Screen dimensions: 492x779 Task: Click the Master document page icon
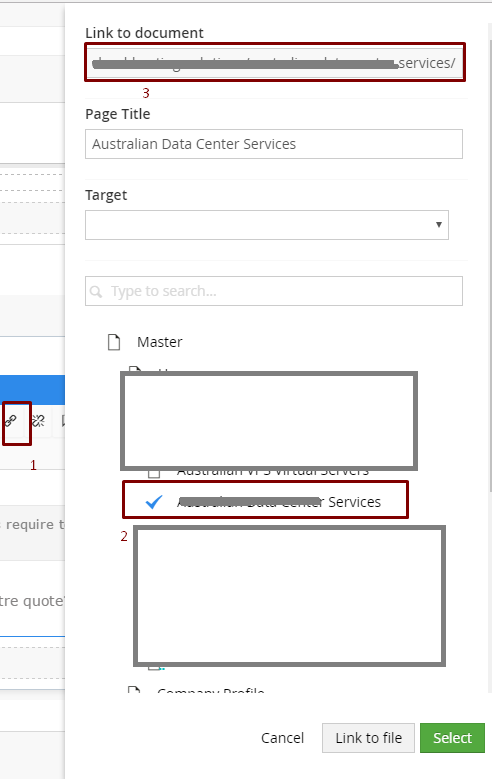tap(114, 342)
